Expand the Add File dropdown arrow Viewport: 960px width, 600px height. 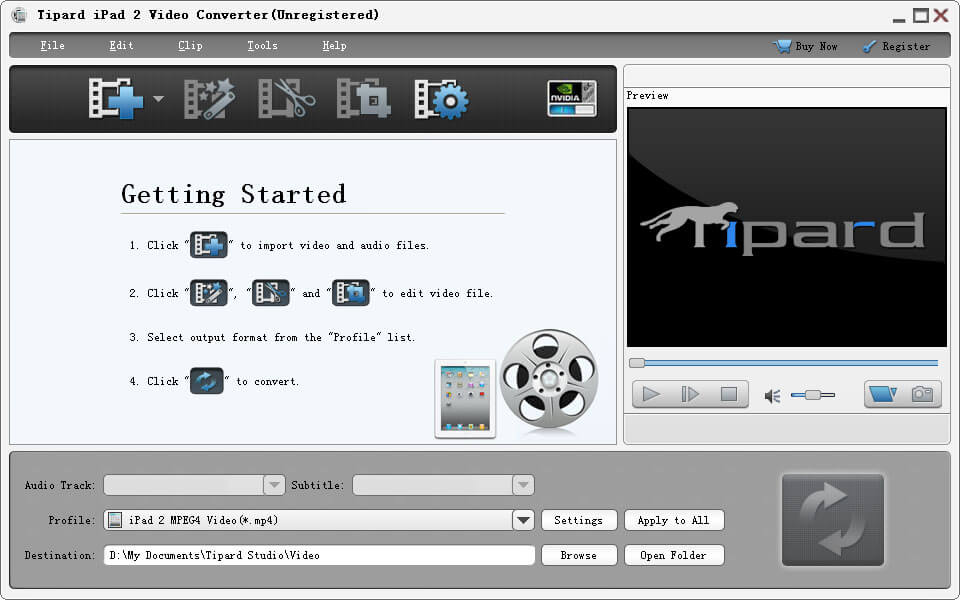pos(158,99)
